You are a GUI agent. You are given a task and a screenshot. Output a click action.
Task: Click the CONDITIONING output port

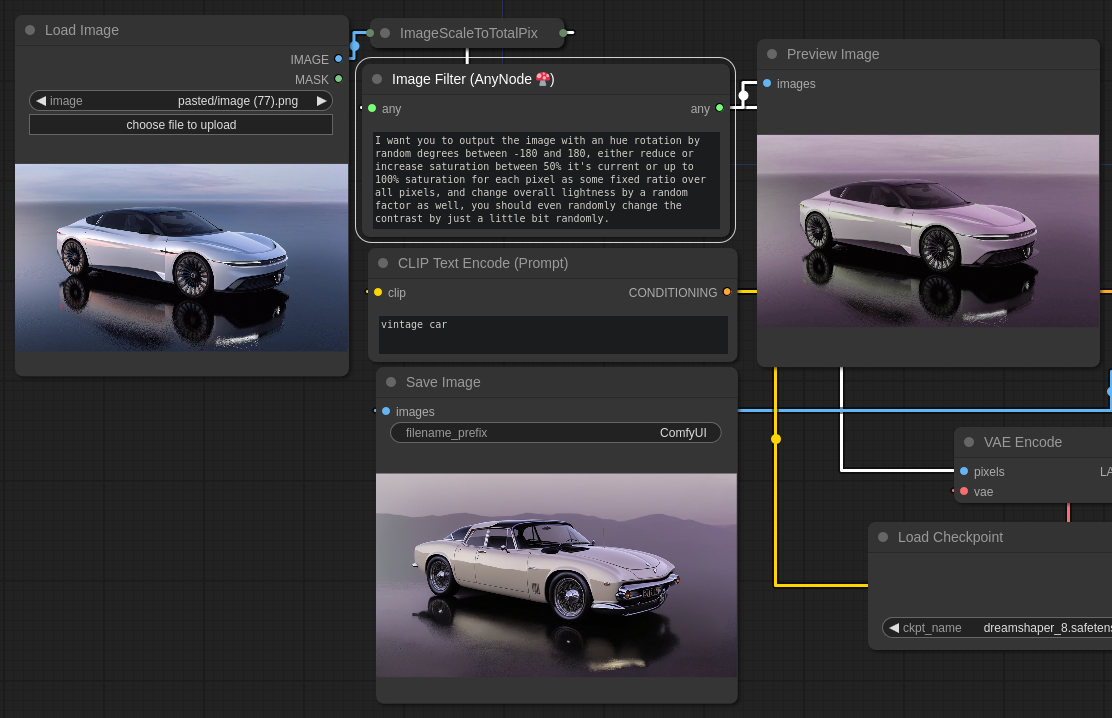coord(727,292)
